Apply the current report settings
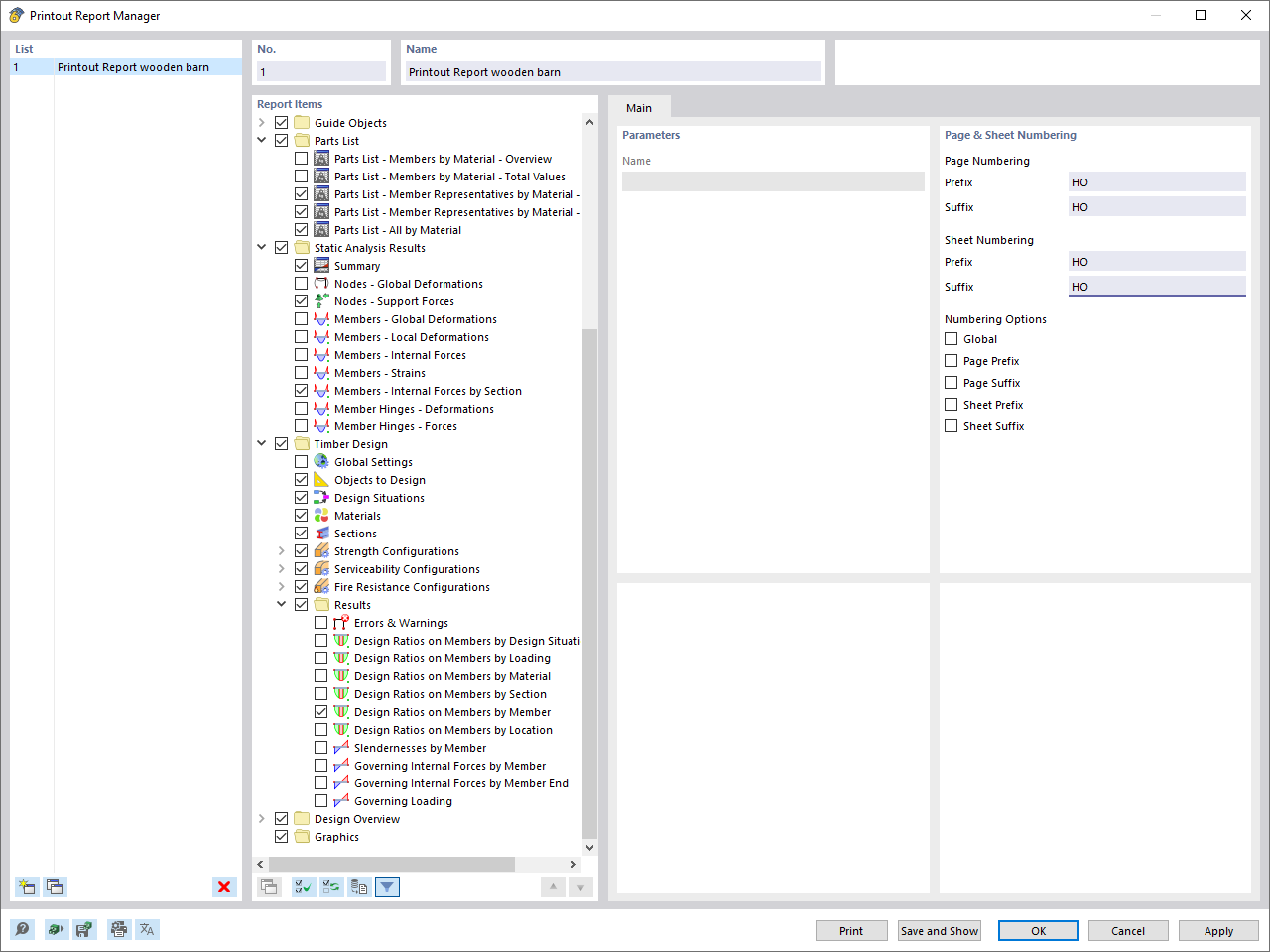The image size is (1270, 952). tap(1218, 930)
